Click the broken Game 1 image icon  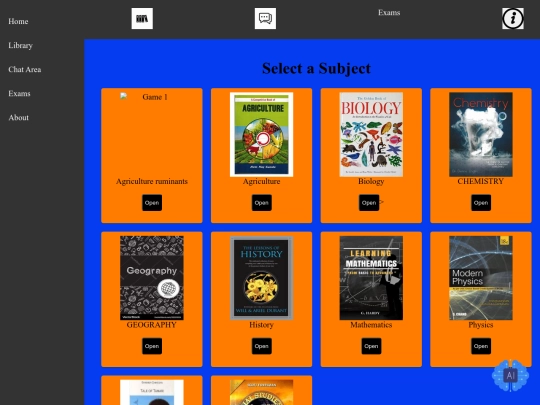pyautogui.click(x=124, y=96)
